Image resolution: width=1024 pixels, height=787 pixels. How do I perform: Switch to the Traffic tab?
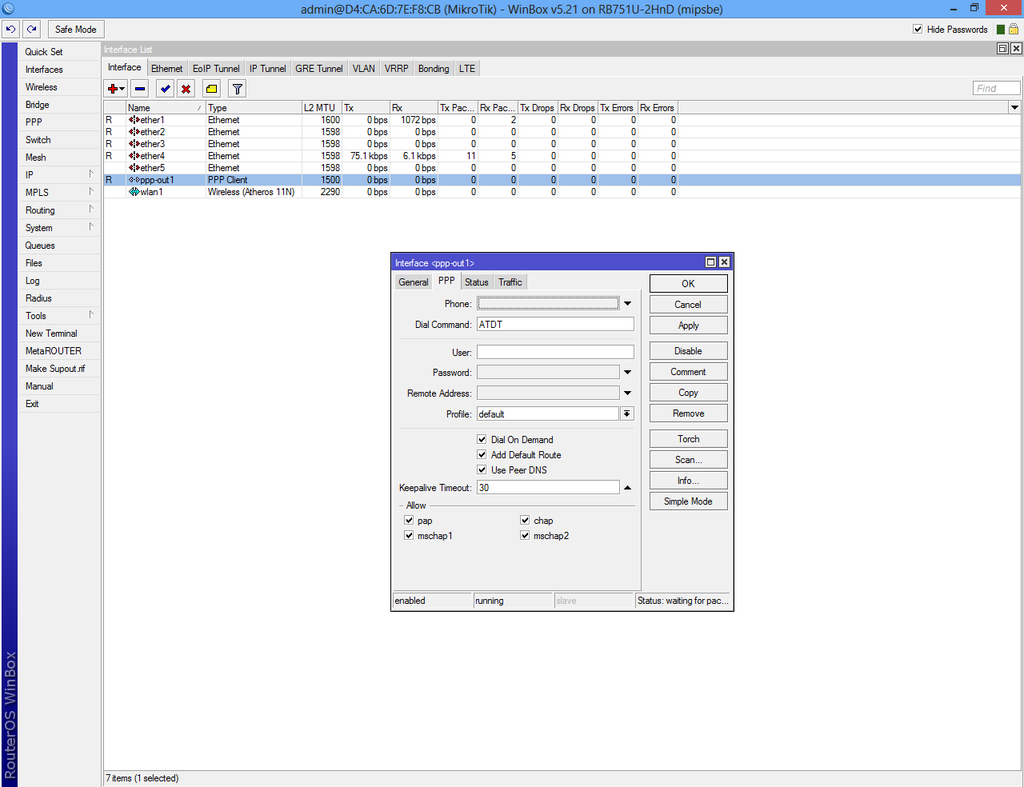click(x=510, y=282)
